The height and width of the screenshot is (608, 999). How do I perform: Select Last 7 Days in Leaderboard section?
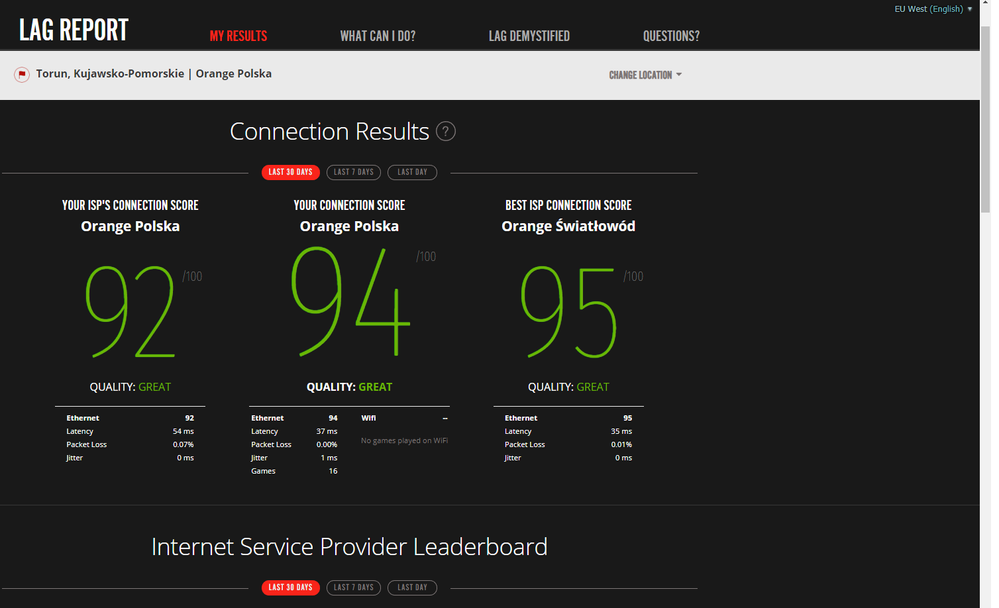tap(353, 587)
